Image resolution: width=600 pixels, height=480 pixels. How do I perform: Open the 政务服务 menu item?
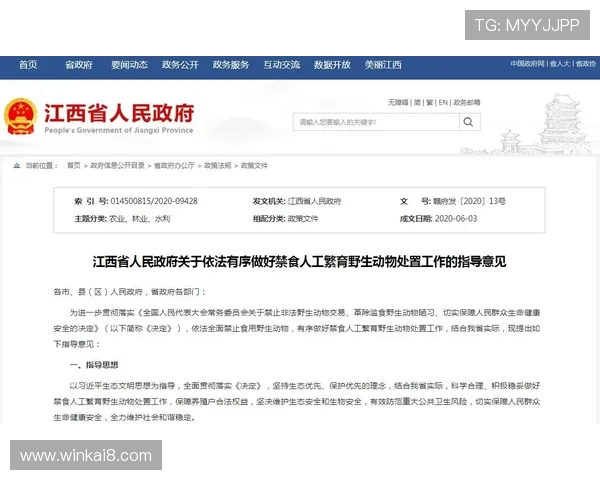(x=231, y=65)
